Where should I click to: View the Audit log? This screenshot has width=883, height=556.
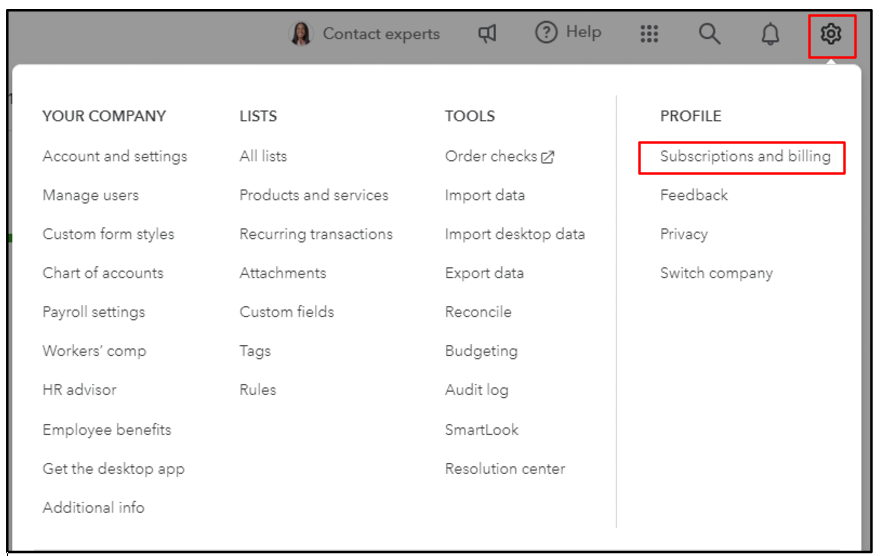click(477, 390)
